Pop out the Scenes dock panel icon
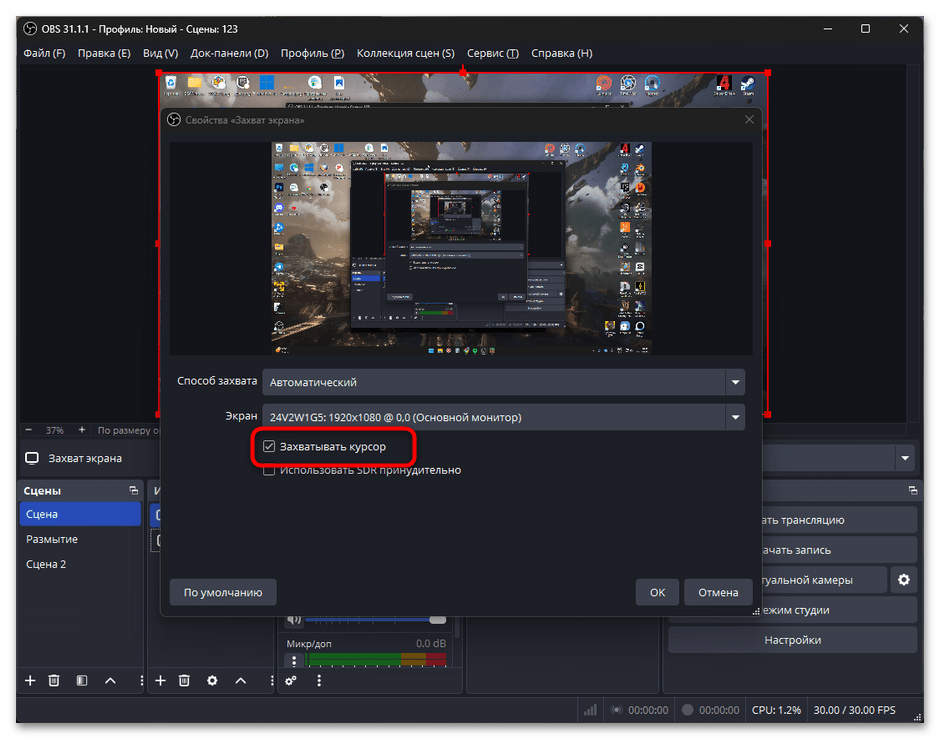This screenshot has width=940, height=739. [x=134, y=490]
